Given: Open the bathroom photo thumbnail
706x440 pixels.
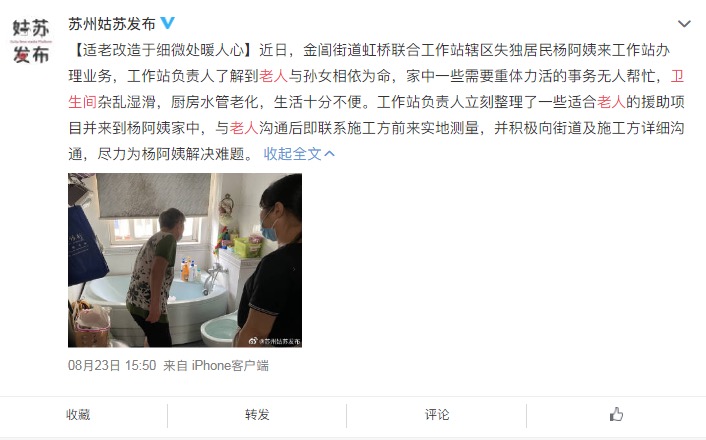Looking at the screenshot, I should click(185, 260).
